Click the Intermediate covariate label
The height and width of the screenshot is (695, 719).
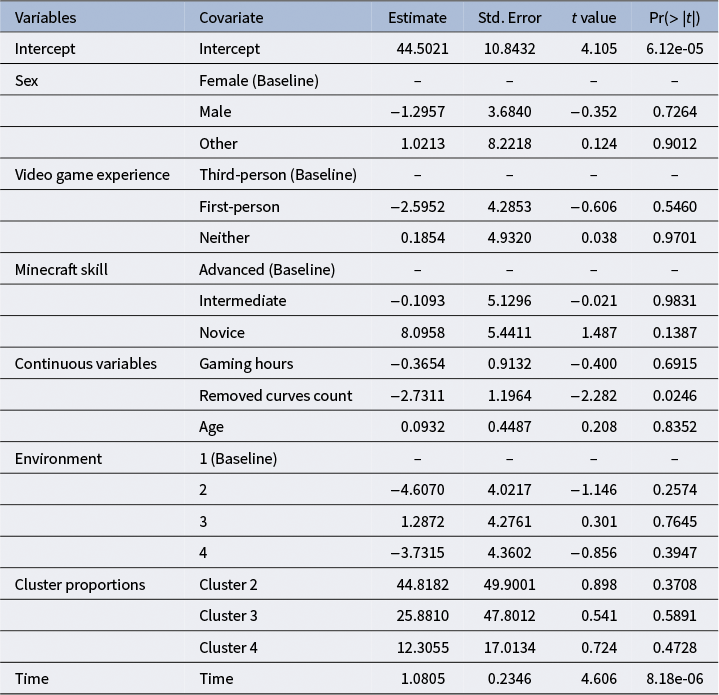243,301
